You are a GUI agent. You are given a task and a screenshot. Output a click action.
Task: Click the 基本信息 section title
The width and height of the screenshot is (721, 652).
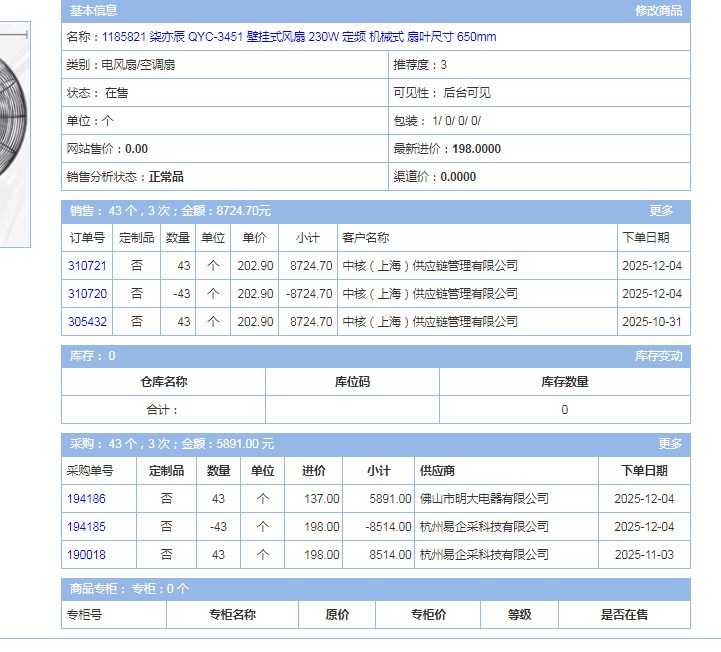click(x=93, y=11)
